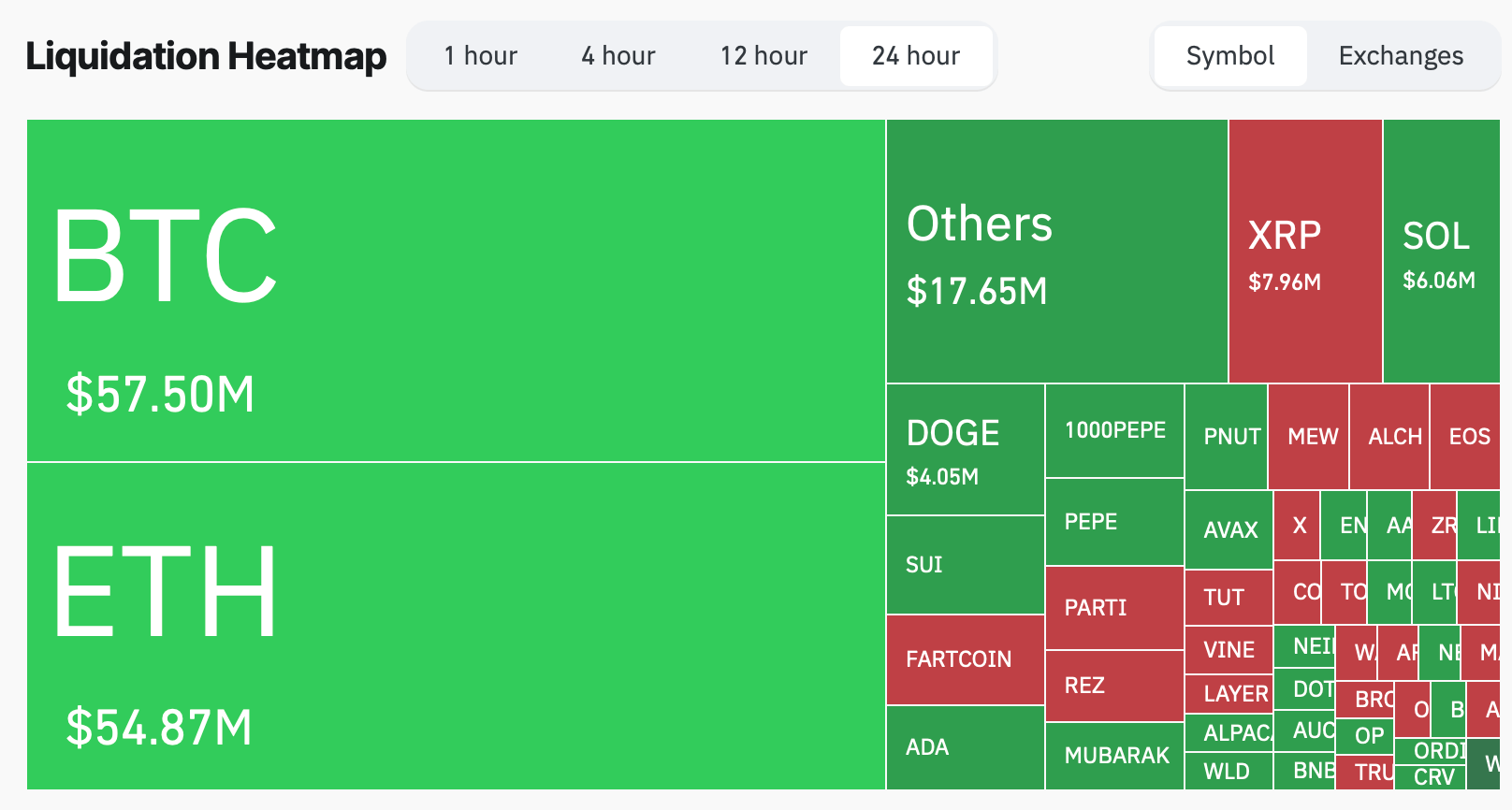This screenshot has height=810, width=1512.
Task: Toggle heatmap view to Exchanges
Action: click(x=1401, y=56)
